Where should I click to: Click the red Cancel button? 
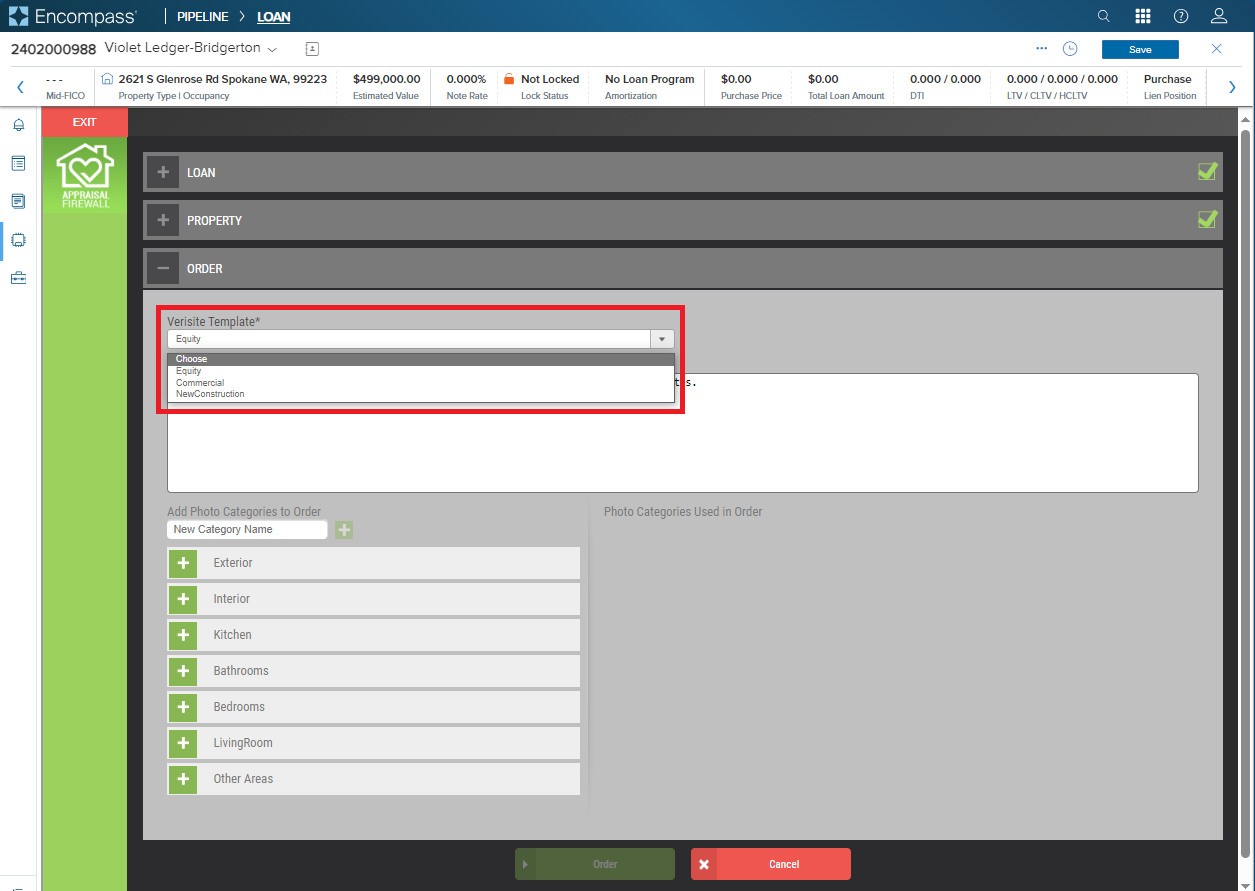(771, 864)
